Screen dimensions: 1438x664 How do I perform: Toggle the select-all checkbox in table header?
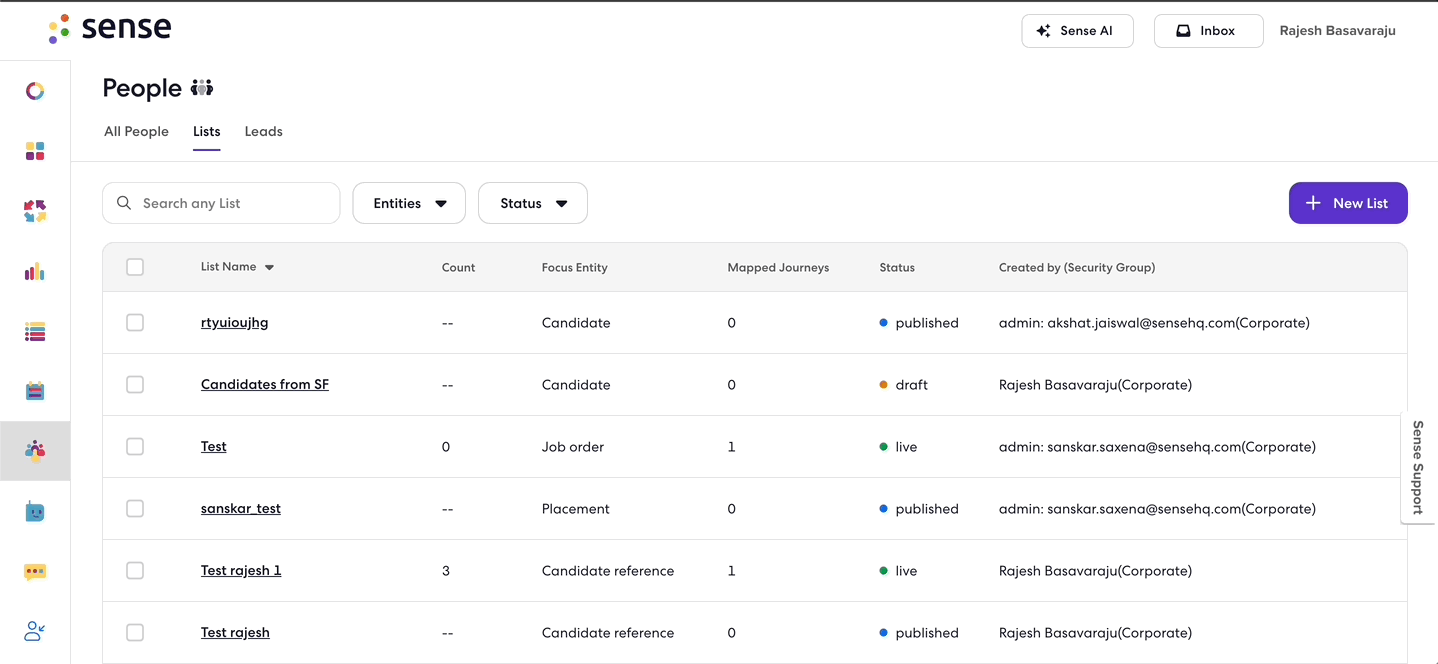135,267
